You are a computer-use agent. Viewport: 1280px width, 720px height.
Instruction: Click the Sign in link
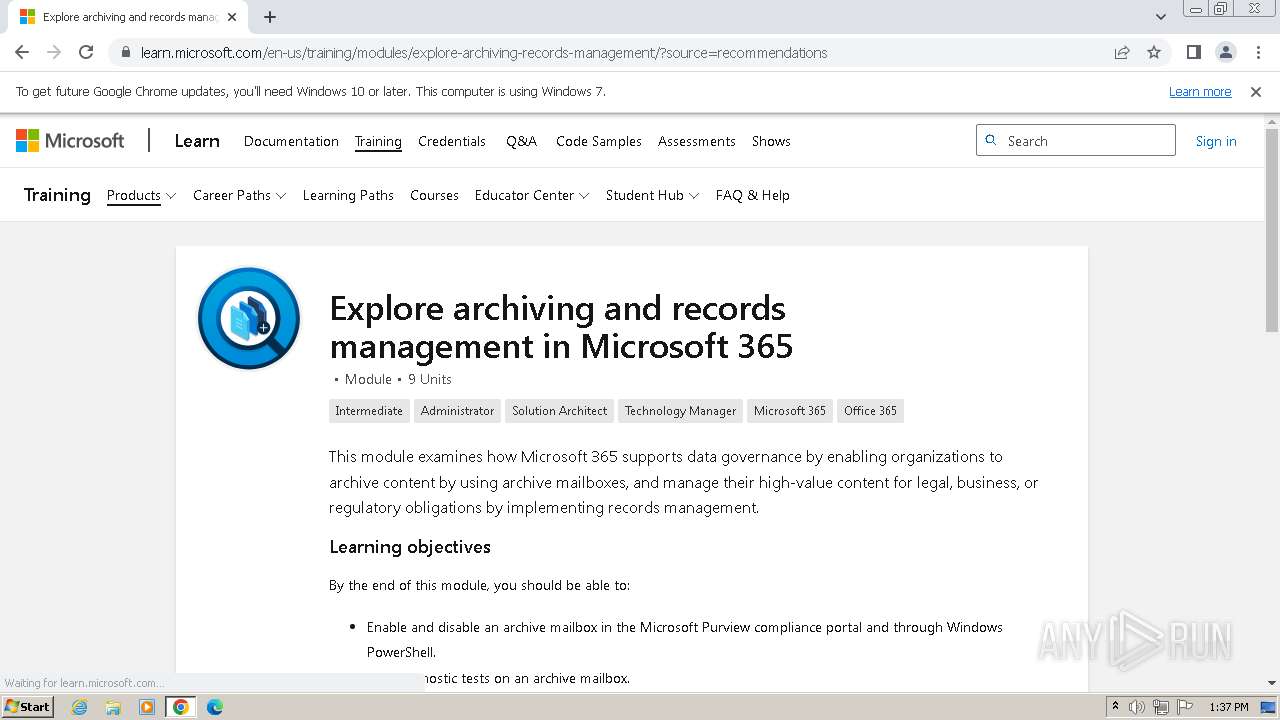coord(1216,141)
